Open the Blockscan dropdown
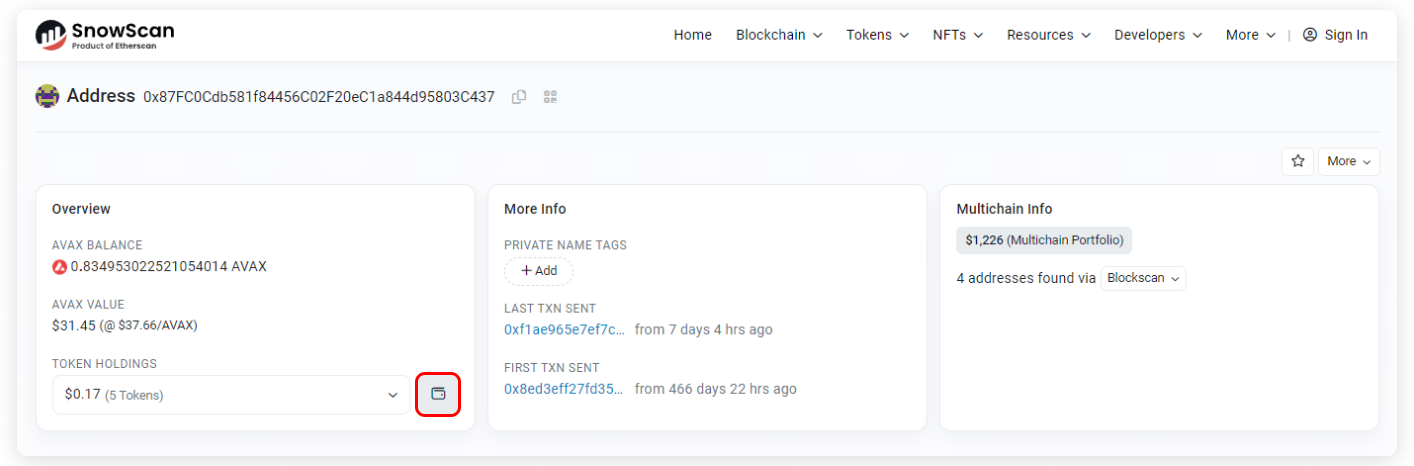The height and width of the screenshot is (466, 1414). click(1143, 278)
